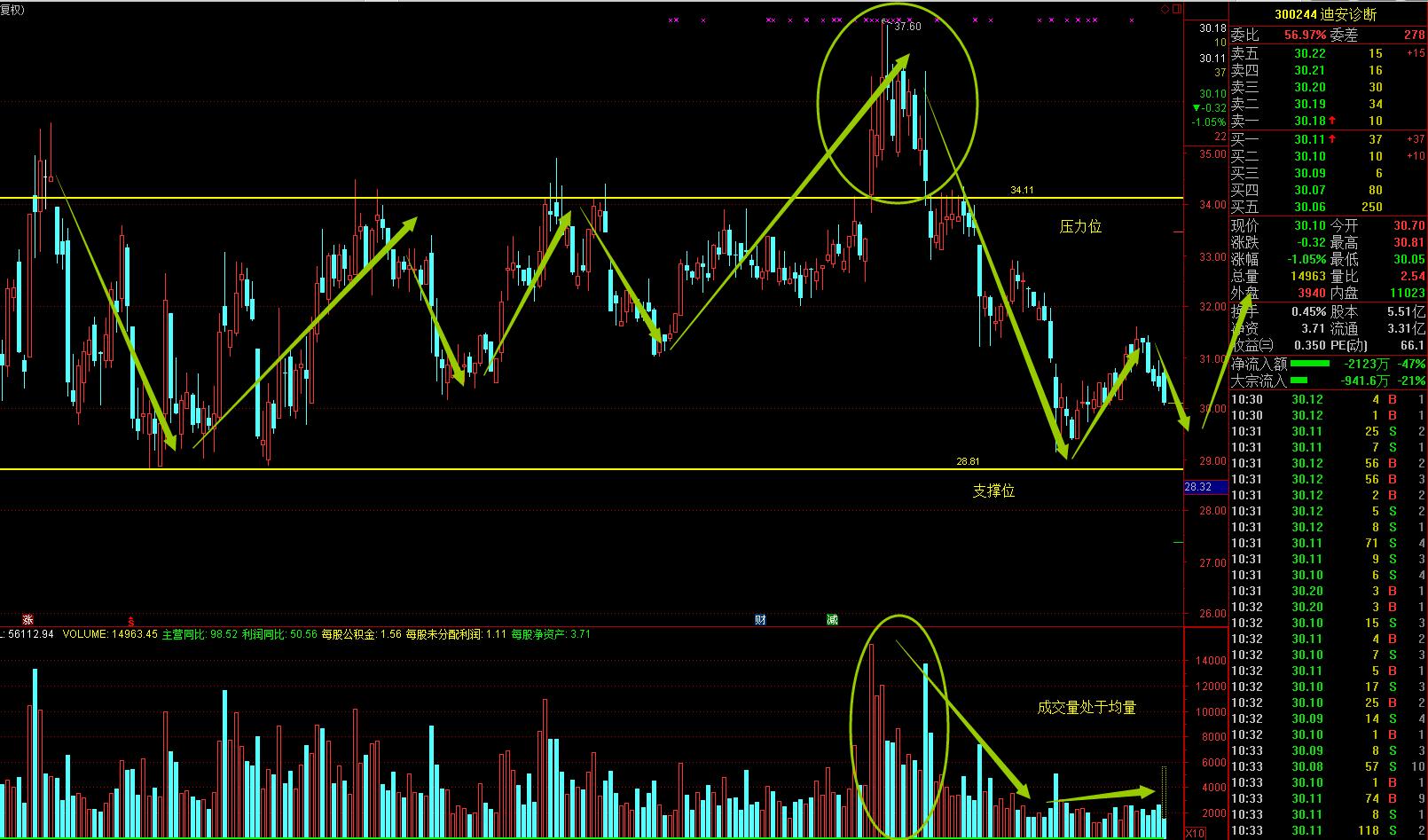This screenshot has height=840, width=1428.
Task: Click the 今开 opening price 30.70
Action: tap(1409, 225)
